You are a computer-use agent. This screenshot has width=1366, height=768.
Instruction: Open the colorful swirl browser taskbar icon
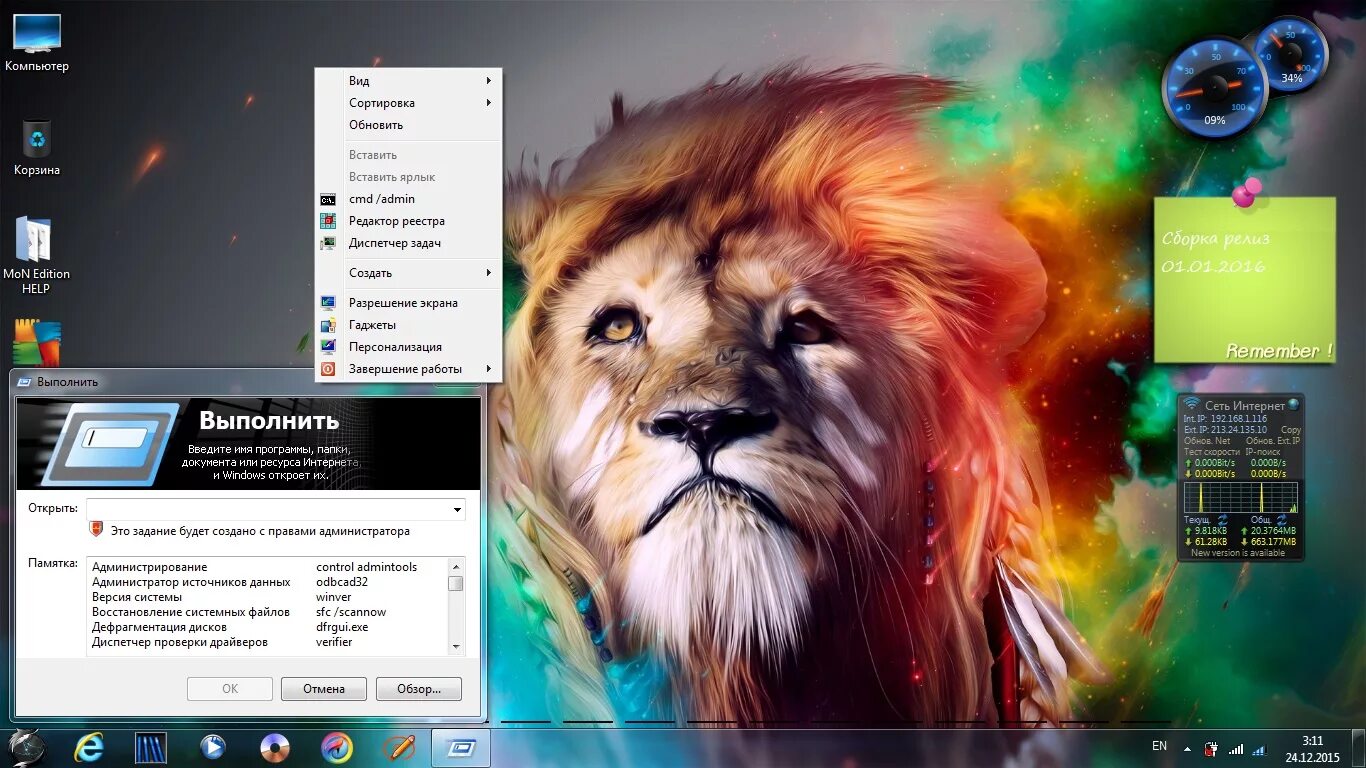337,747
